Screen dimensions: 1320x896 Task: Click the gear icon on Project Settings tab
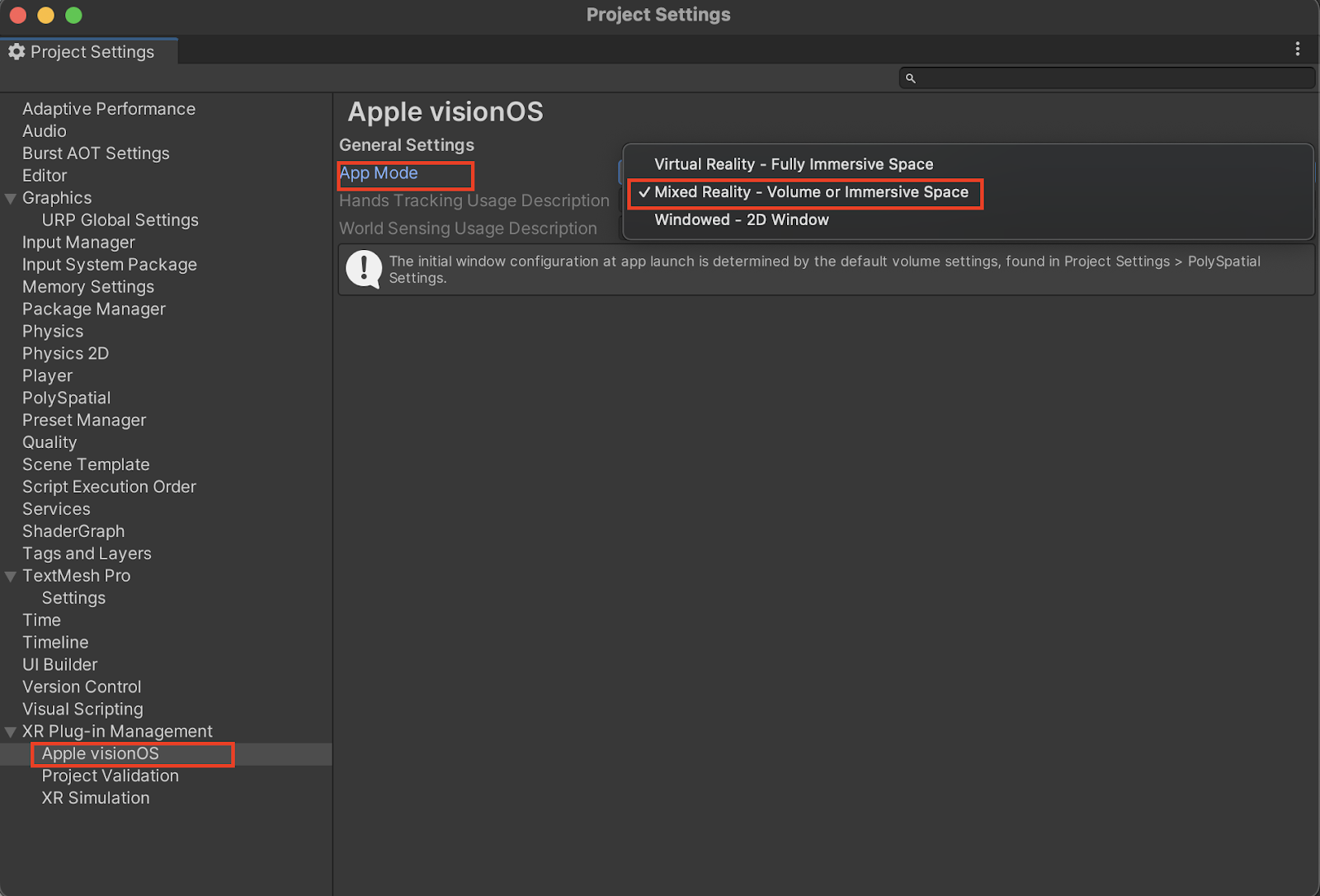[16, 51]
